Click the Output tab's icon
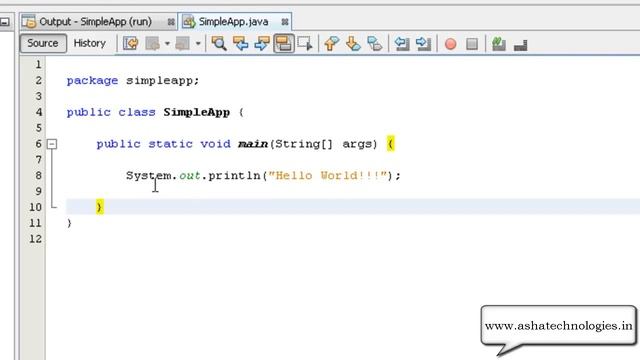The width and height of the screenshot is (640, 360). [x=29, y=22]
